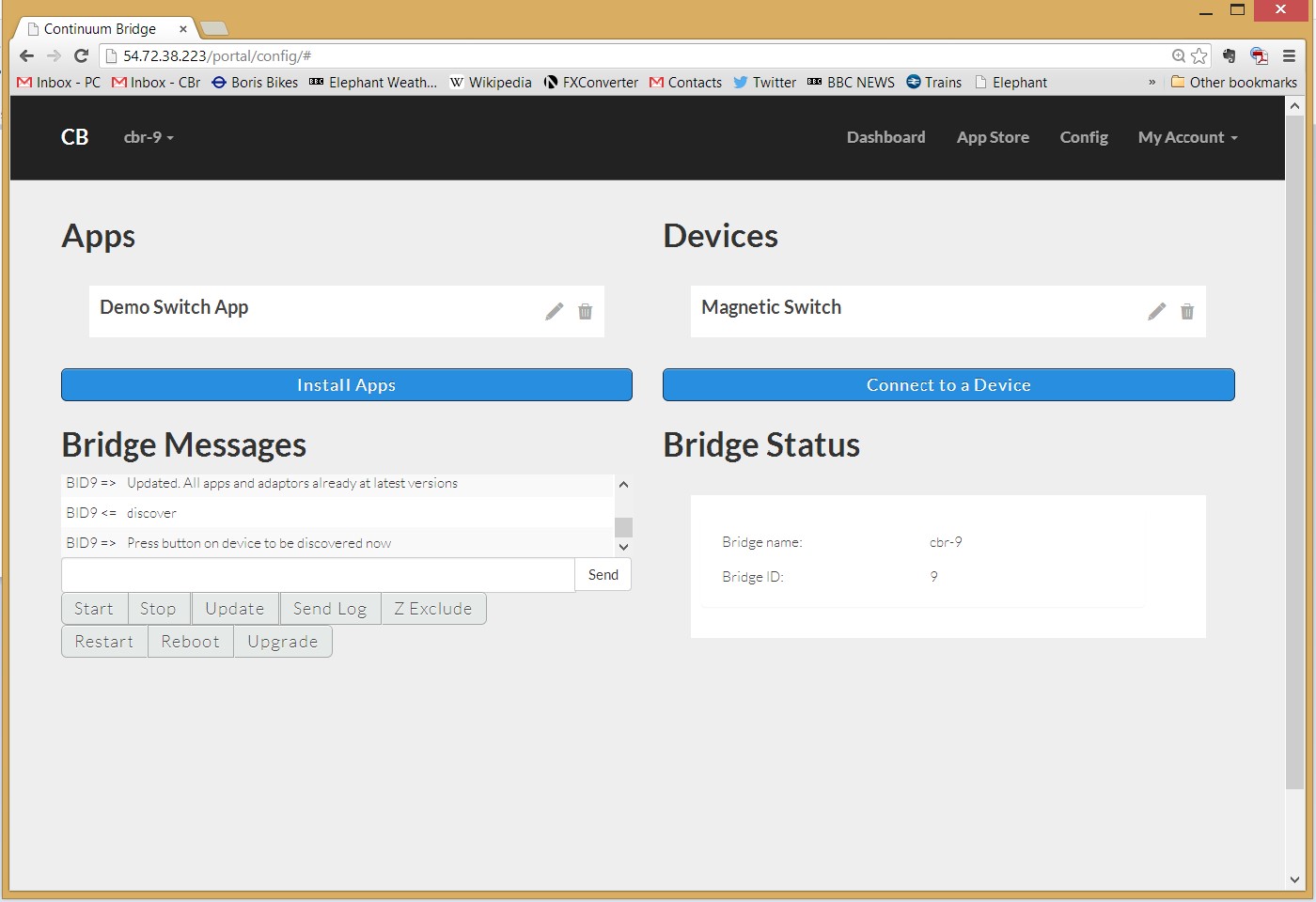
Task: Open Contacts bookmark
Action: pyautogui.click(x=686, y=82)
